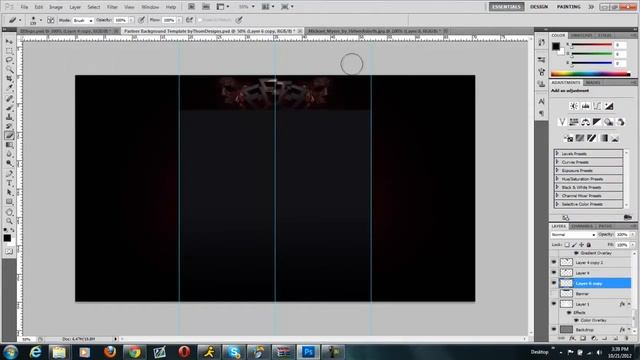Add a Vibrance adjustment

click(x=562, y=122)
